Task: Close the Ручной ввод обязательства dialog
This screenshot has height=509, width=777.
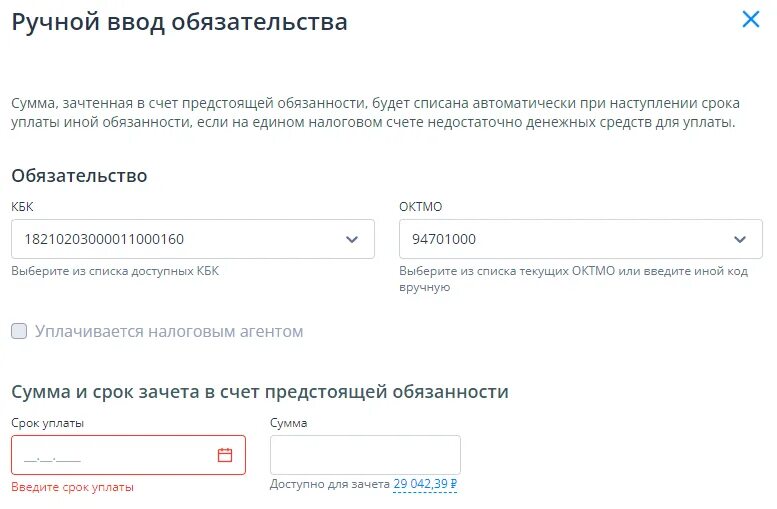Action: [751, 19]
